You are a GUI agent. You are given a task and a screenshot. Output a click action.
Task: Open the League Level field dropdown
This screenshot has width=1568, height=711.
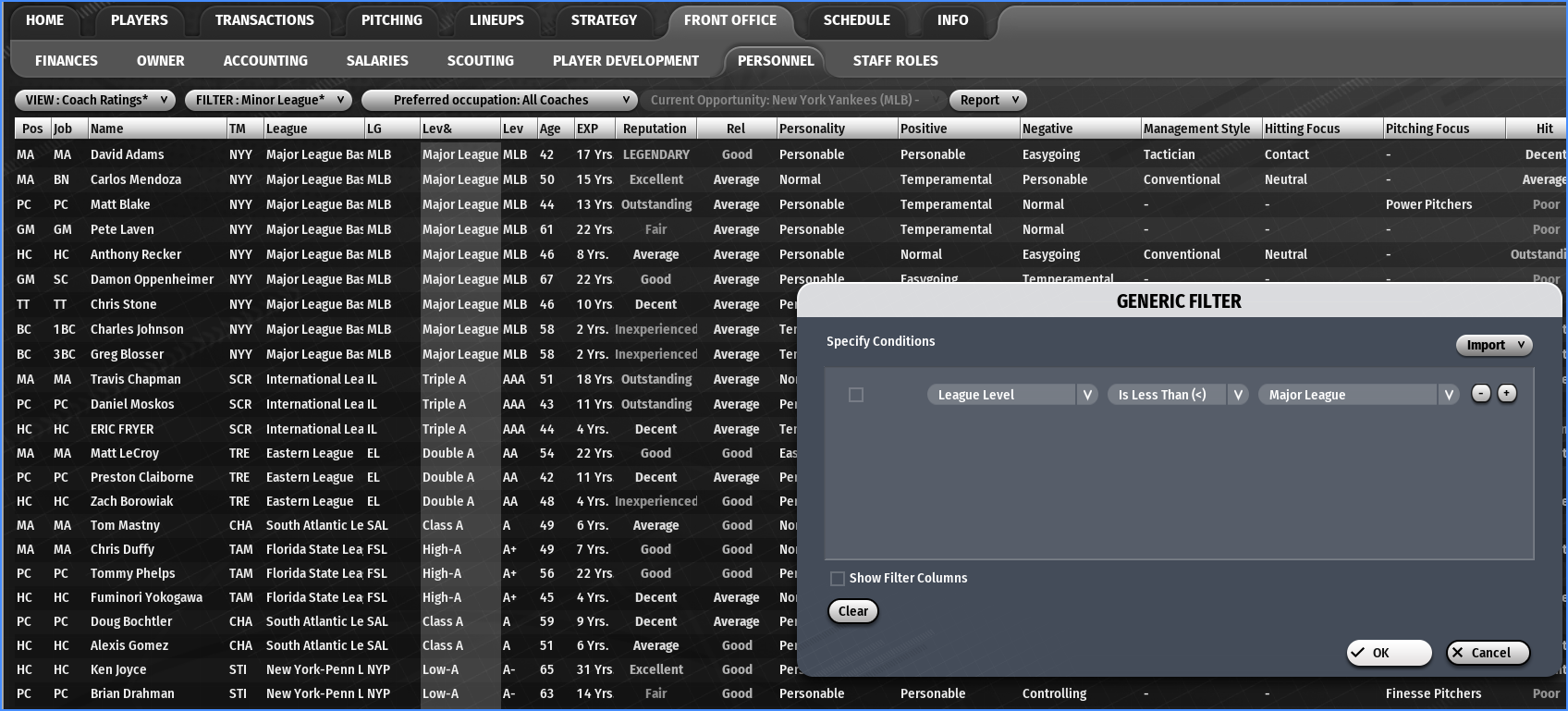[1012, 395]
